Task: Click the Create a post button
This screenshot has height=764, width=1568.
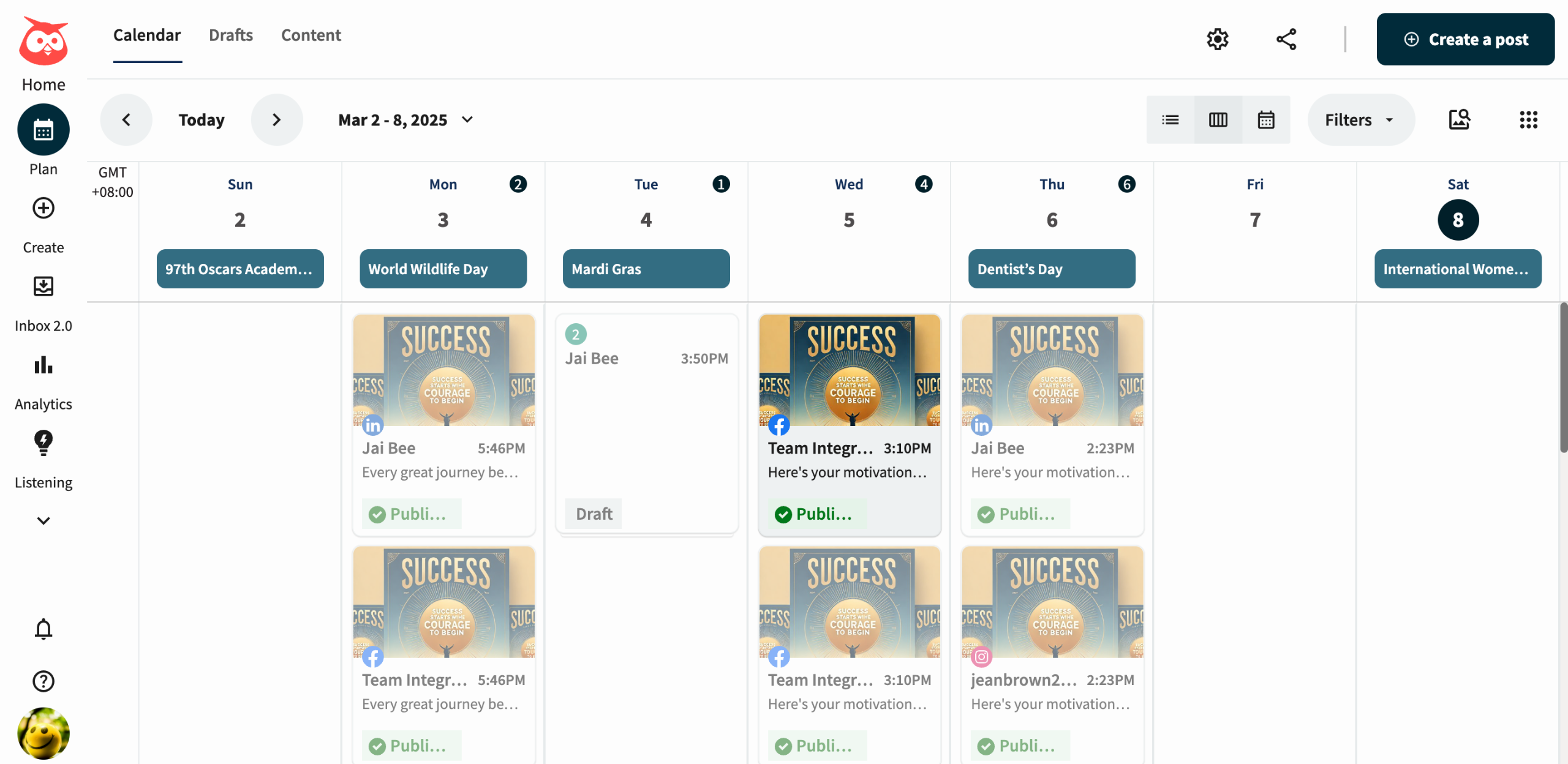Action: [1465, 39]
